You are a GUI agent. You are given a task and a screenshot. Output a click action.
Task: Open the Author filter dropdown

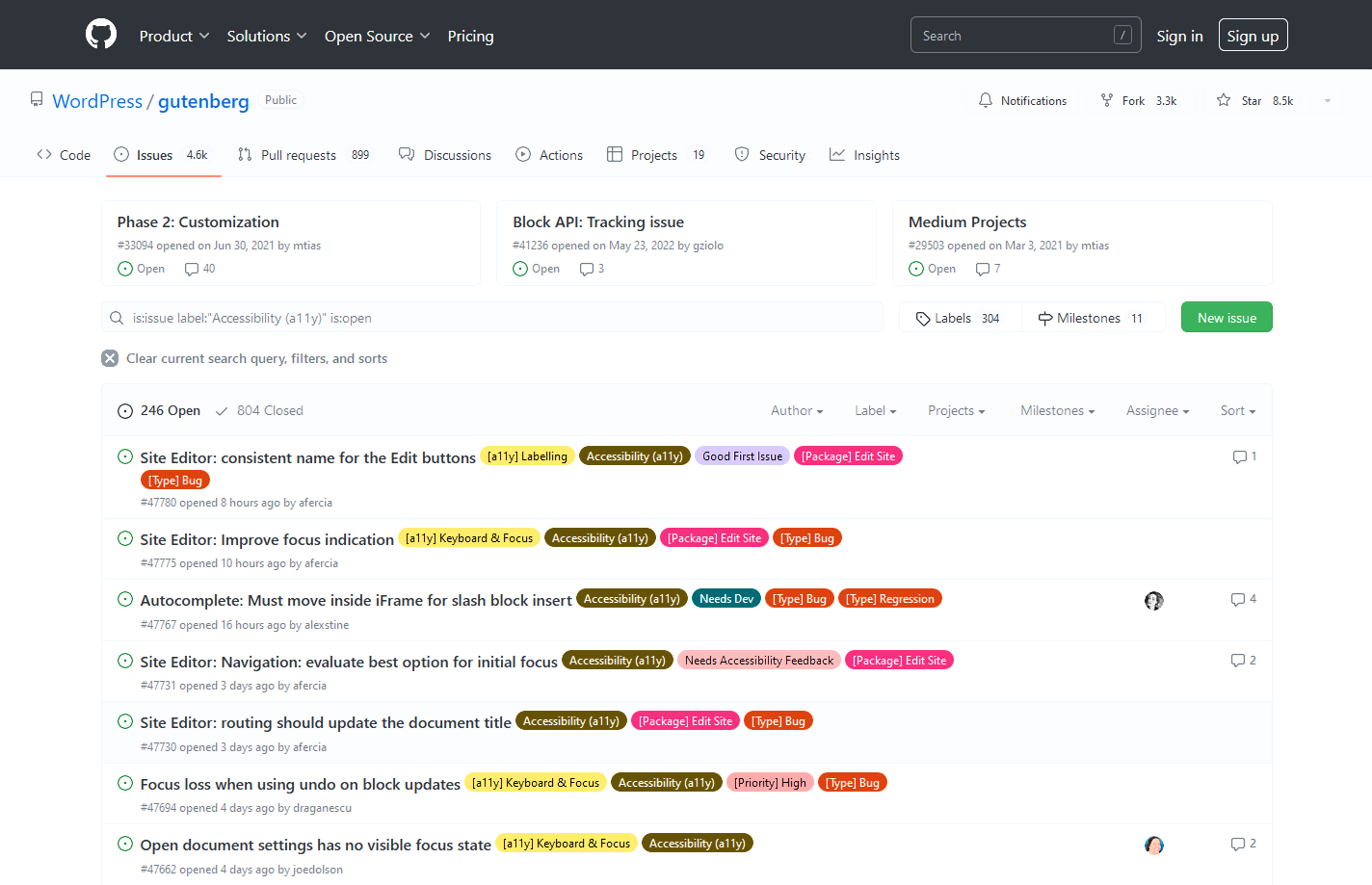coord(797,411)
